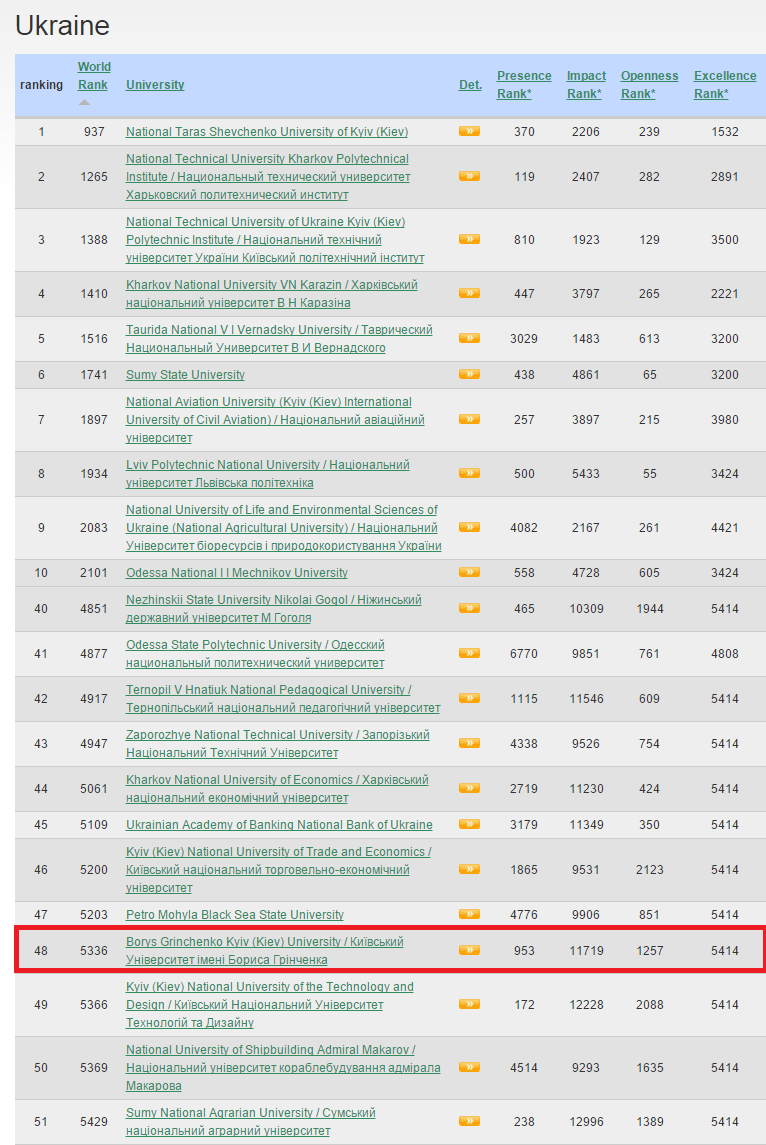
Task: Open details icon for Shipbuilding Admiral Makarov University
Action: pyautogui.click(x=469, y=1067)
